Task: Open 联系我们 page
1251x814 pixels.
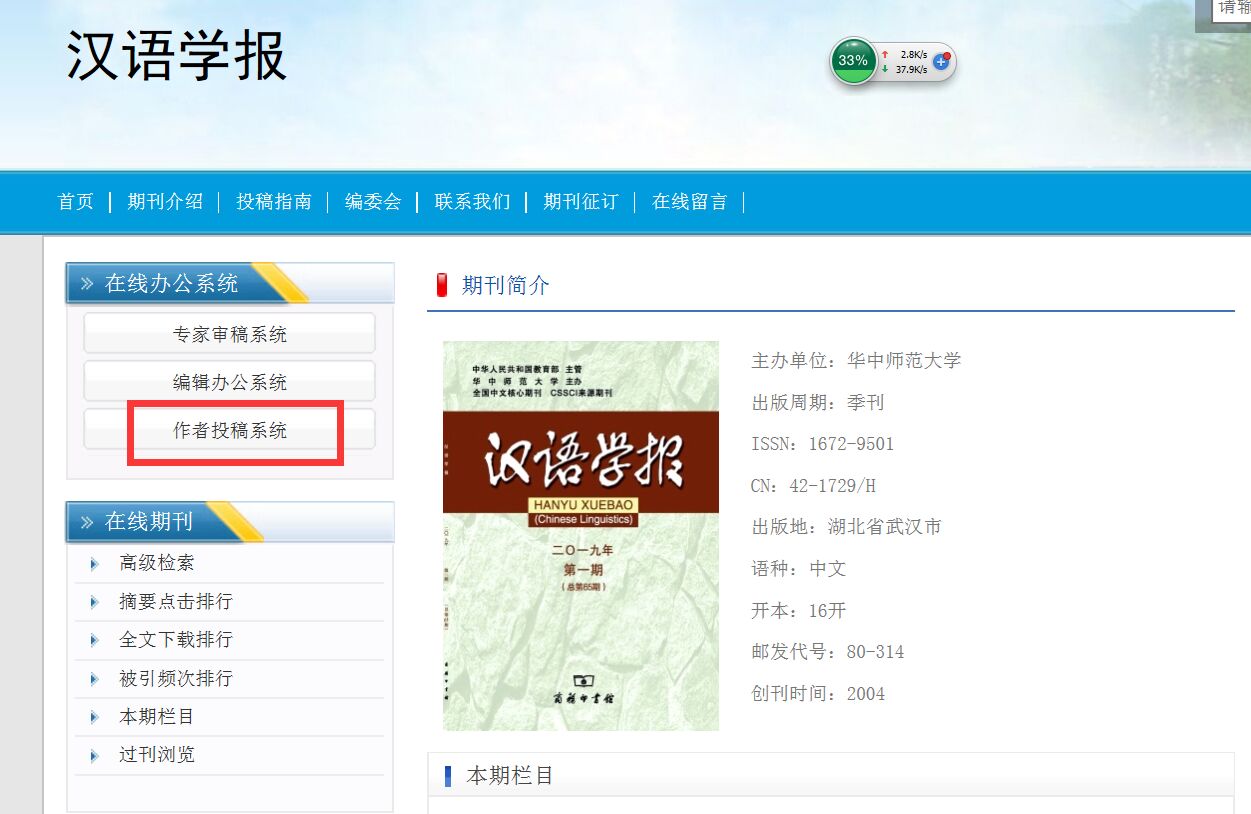Action: (x=472, y=202)
